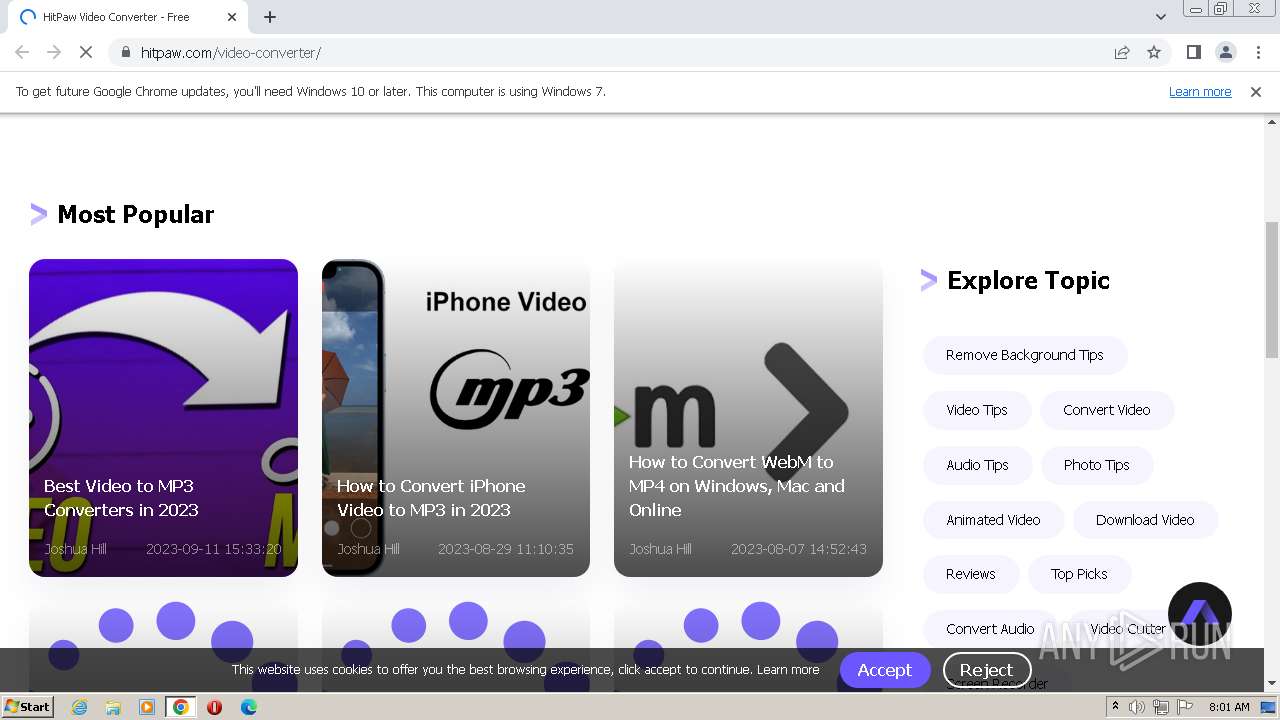
Task: Open Opera browser from taskbar
Action: [214, 707]
